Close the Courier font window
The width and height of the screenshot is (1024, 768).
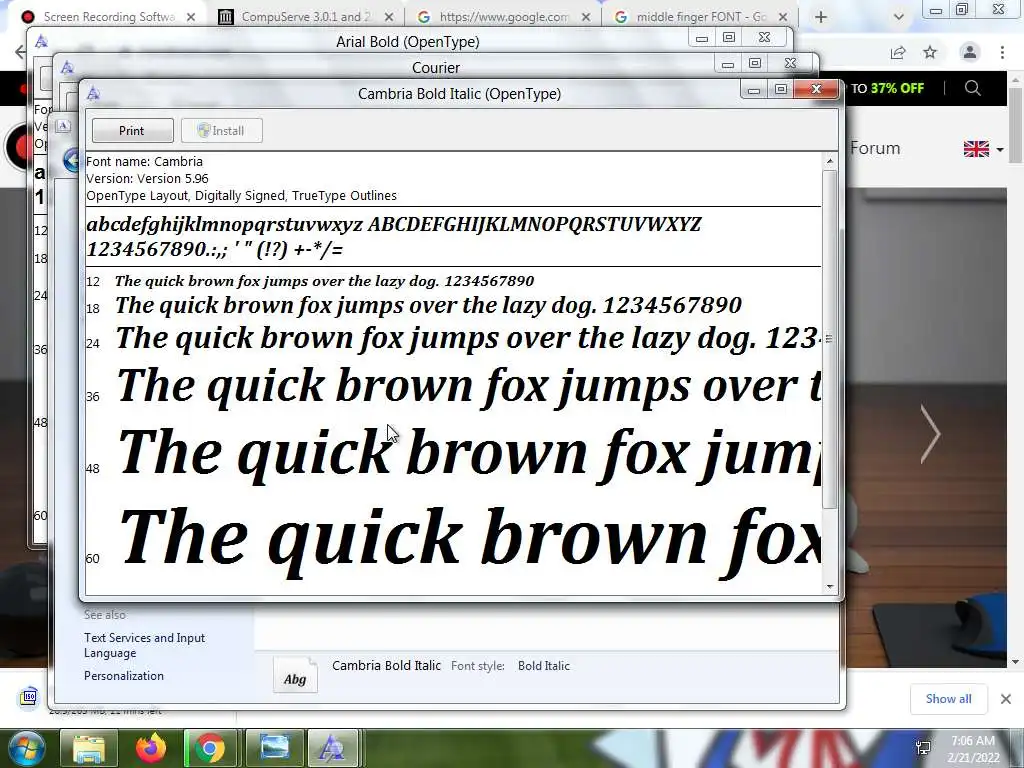(x=791, y=63)
